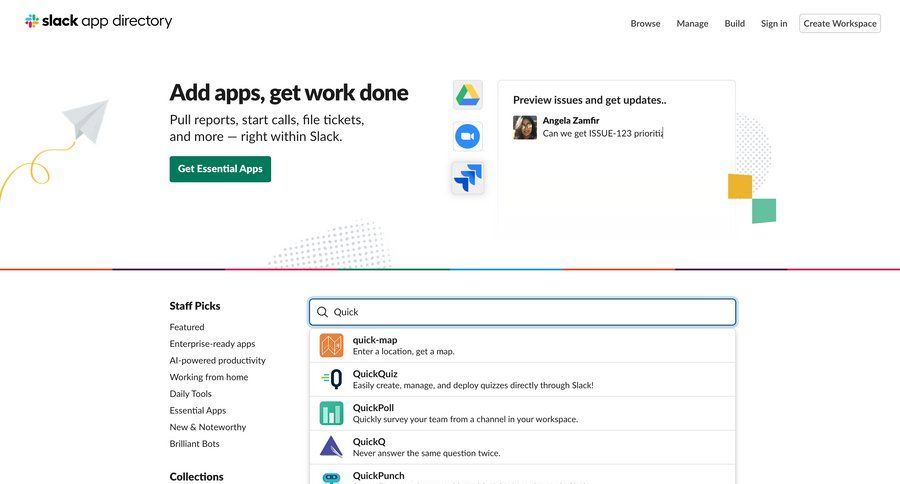
Task: Select the Zoom video camera icon
Action: (468, 136)
